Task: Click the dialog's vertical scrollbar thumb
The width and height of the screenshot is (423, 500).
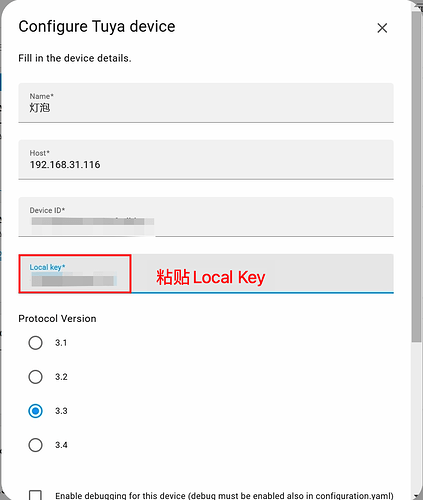Action: [x=416, y=176]
